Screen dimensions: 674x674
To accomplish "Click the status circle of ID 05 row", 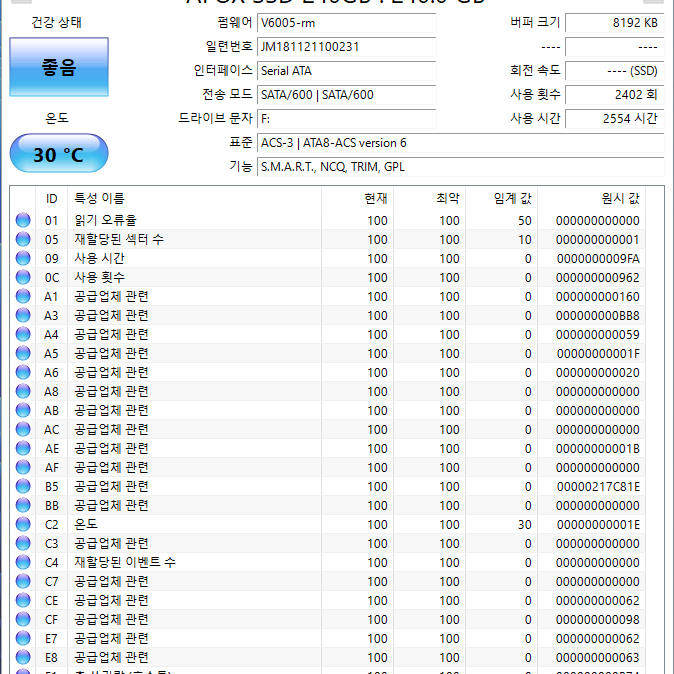I will click(x=23, y=239).
